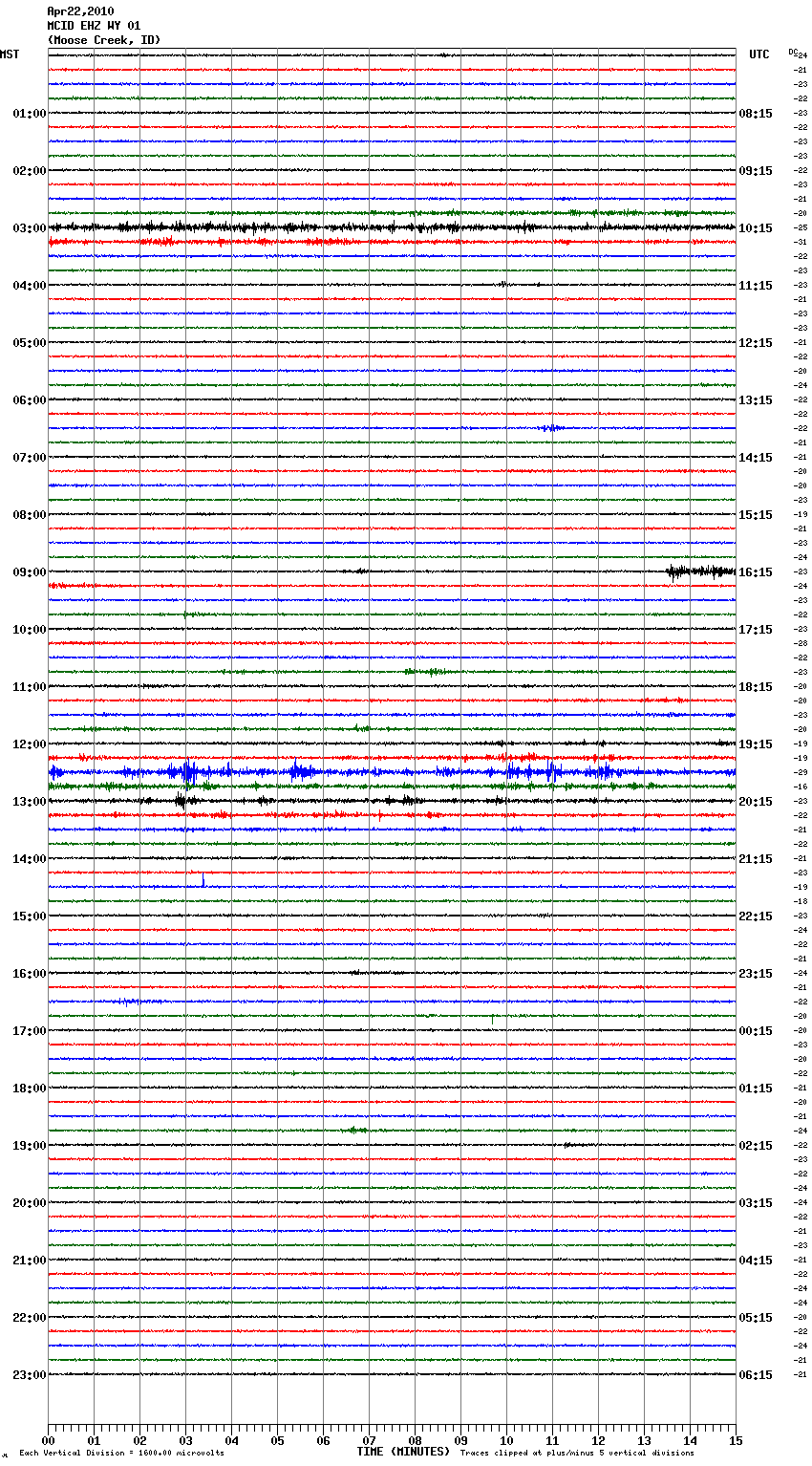Click the 18:00 MST time label
This screenshot has height=1466, width=812.
29,1089
